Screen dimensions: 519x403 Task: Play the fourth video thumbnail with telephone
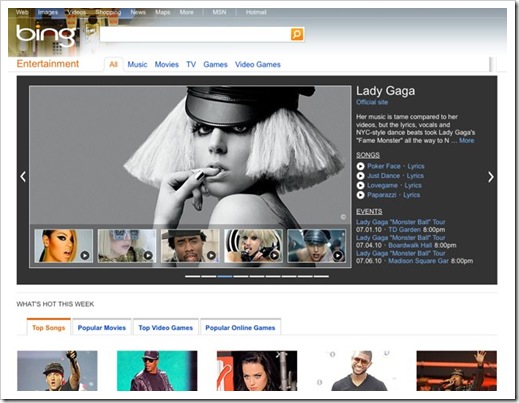tap(253, 246)
